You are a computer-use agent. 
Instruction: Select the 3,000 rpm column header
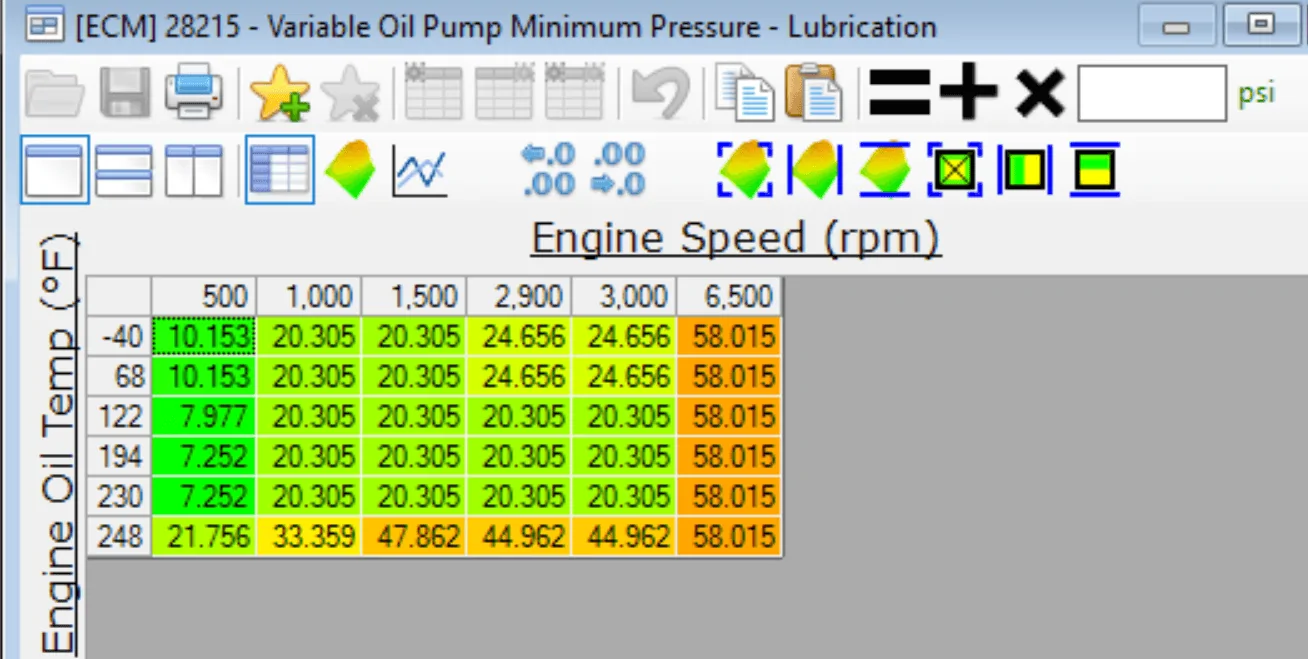point(624,296)
